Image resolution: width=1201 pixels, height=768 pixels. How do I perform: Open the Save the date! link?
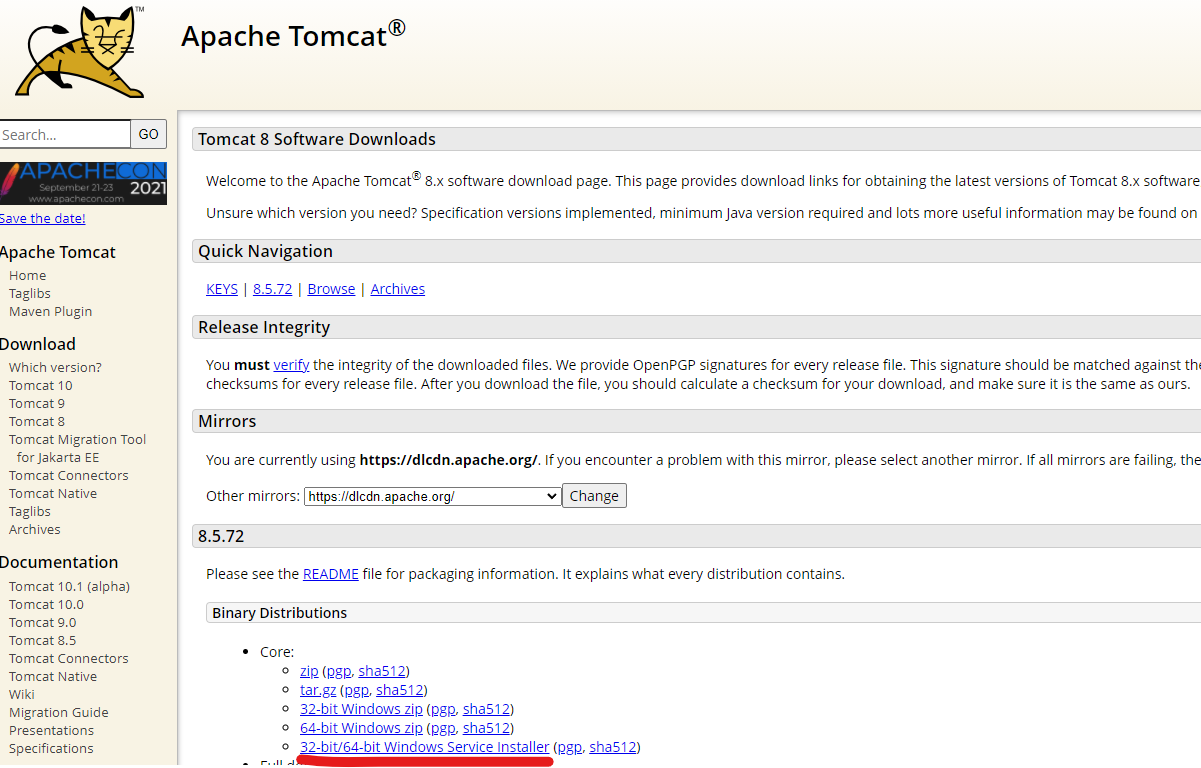(x=43, y=218)
